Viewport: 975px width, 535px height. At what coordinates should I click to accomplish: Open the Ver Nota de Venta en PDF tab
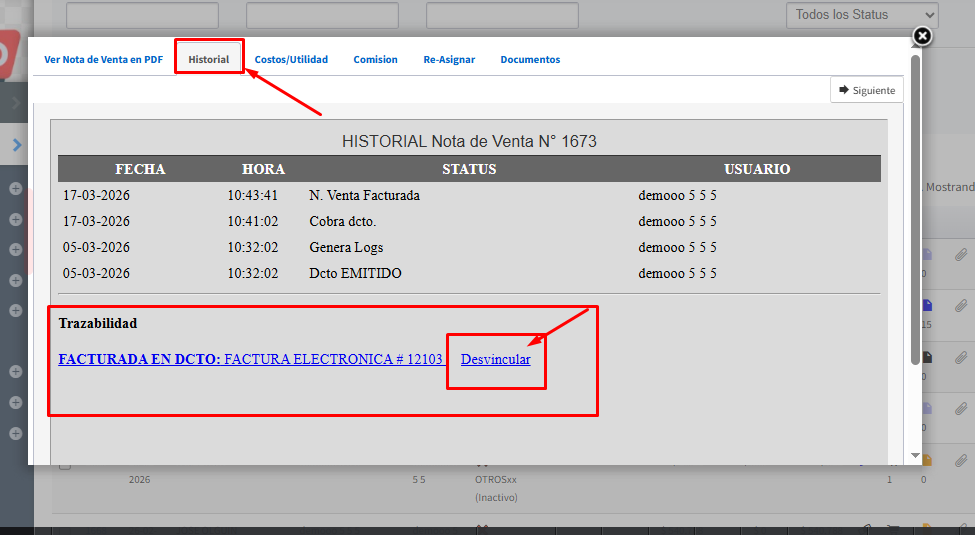tap(103, 60)
